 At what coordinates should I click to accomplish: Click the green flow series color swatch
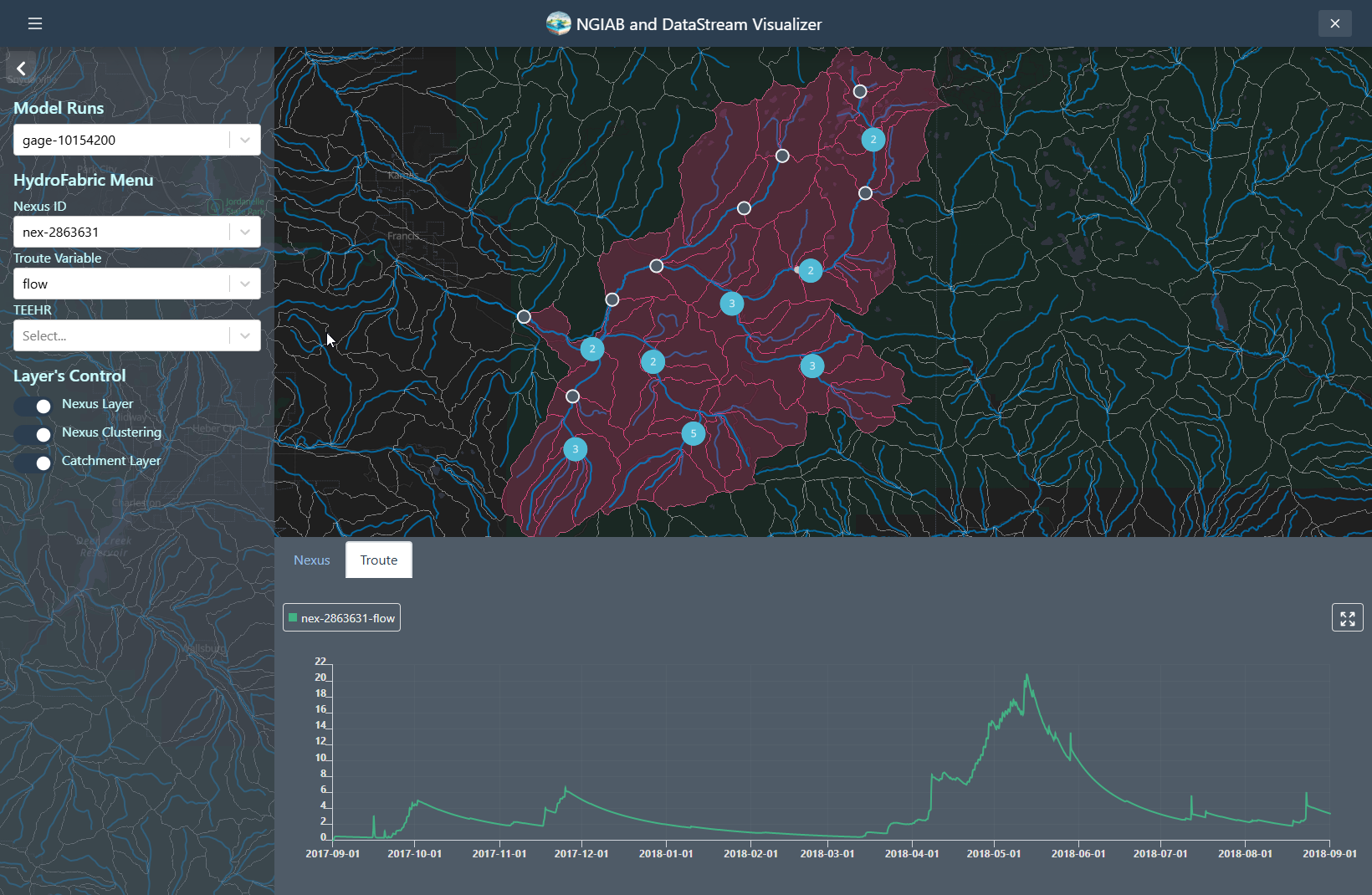[294, 617]
